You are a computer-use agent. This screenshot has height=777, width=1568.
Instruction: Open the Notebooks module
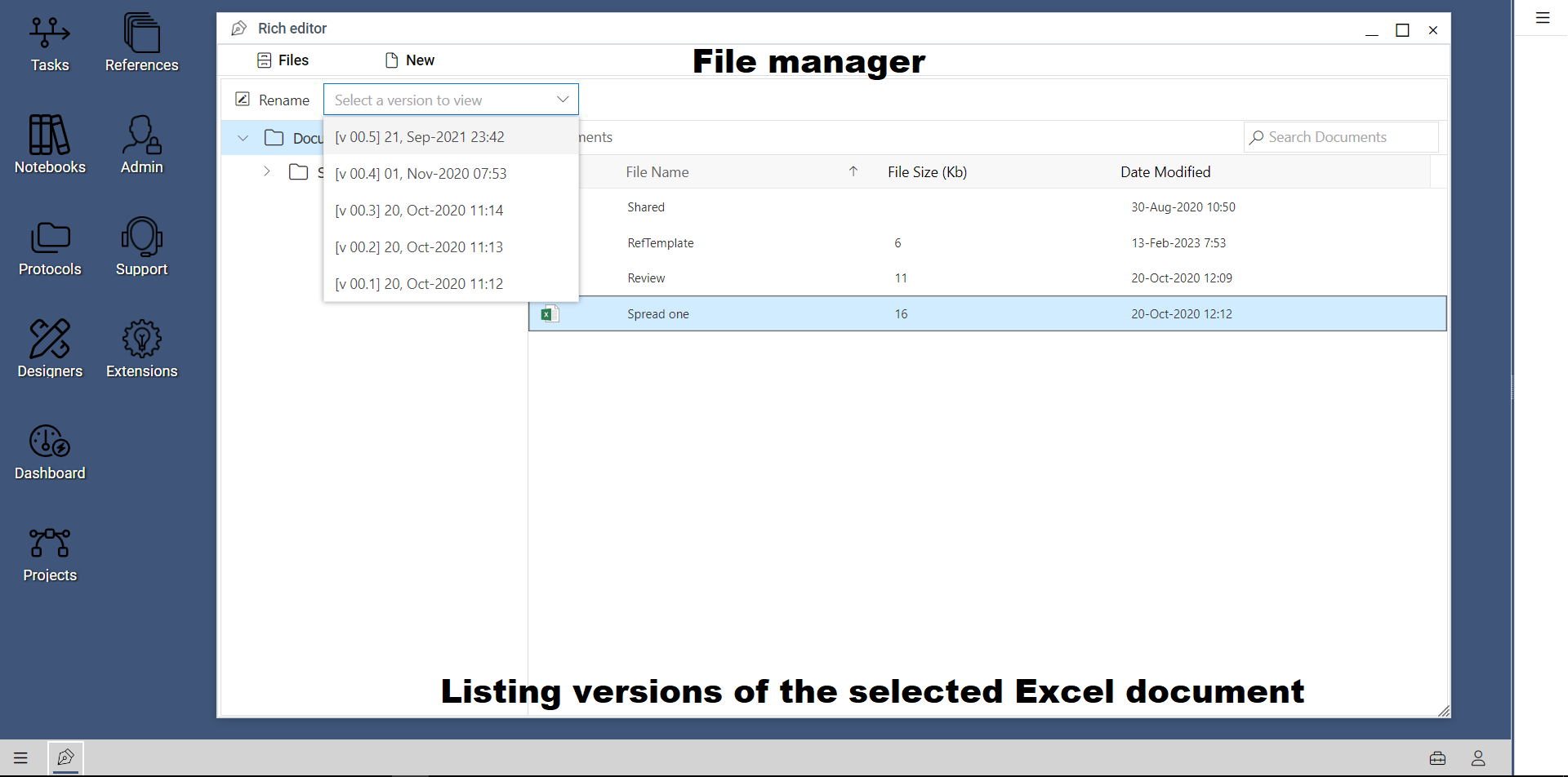click(50, 145)
